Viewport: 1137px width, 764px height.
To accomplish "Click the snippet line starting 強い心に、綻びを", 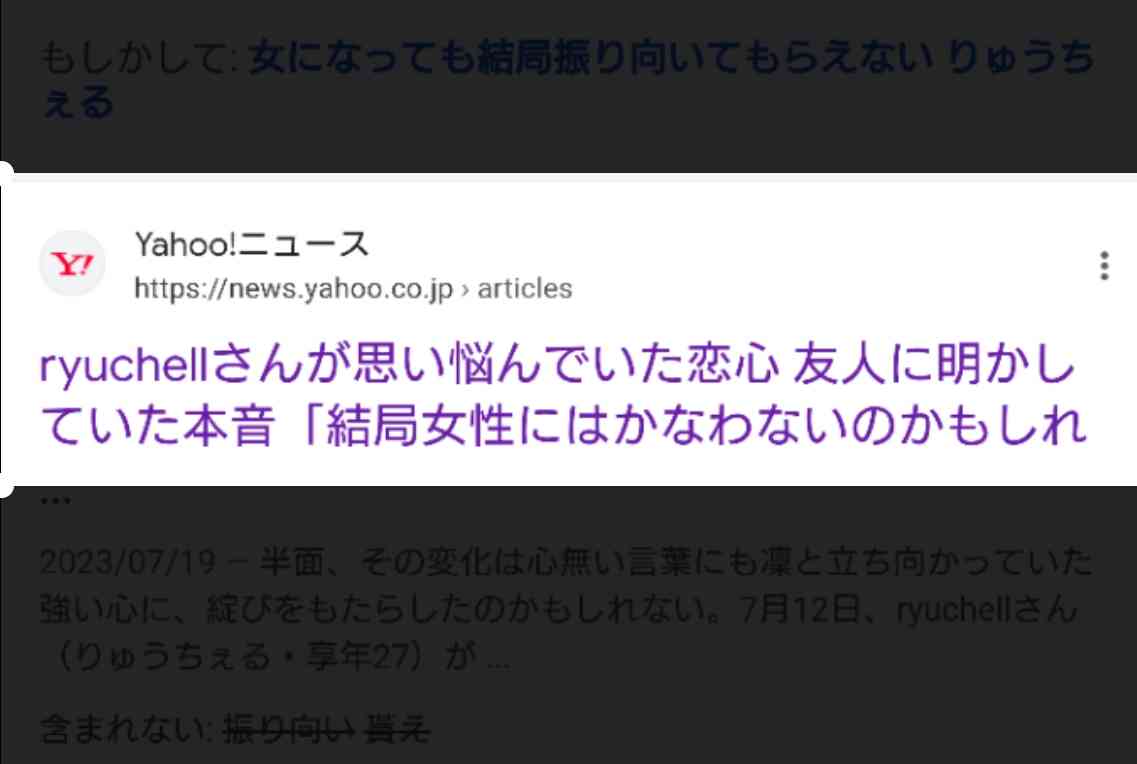I will coord(558,610).
